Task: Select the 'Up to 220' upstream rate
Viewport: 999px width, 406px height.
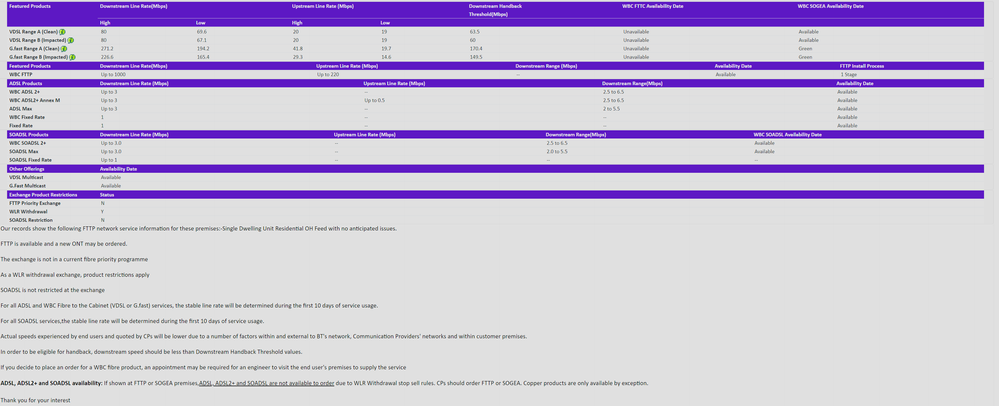Action: coord(328,75)
